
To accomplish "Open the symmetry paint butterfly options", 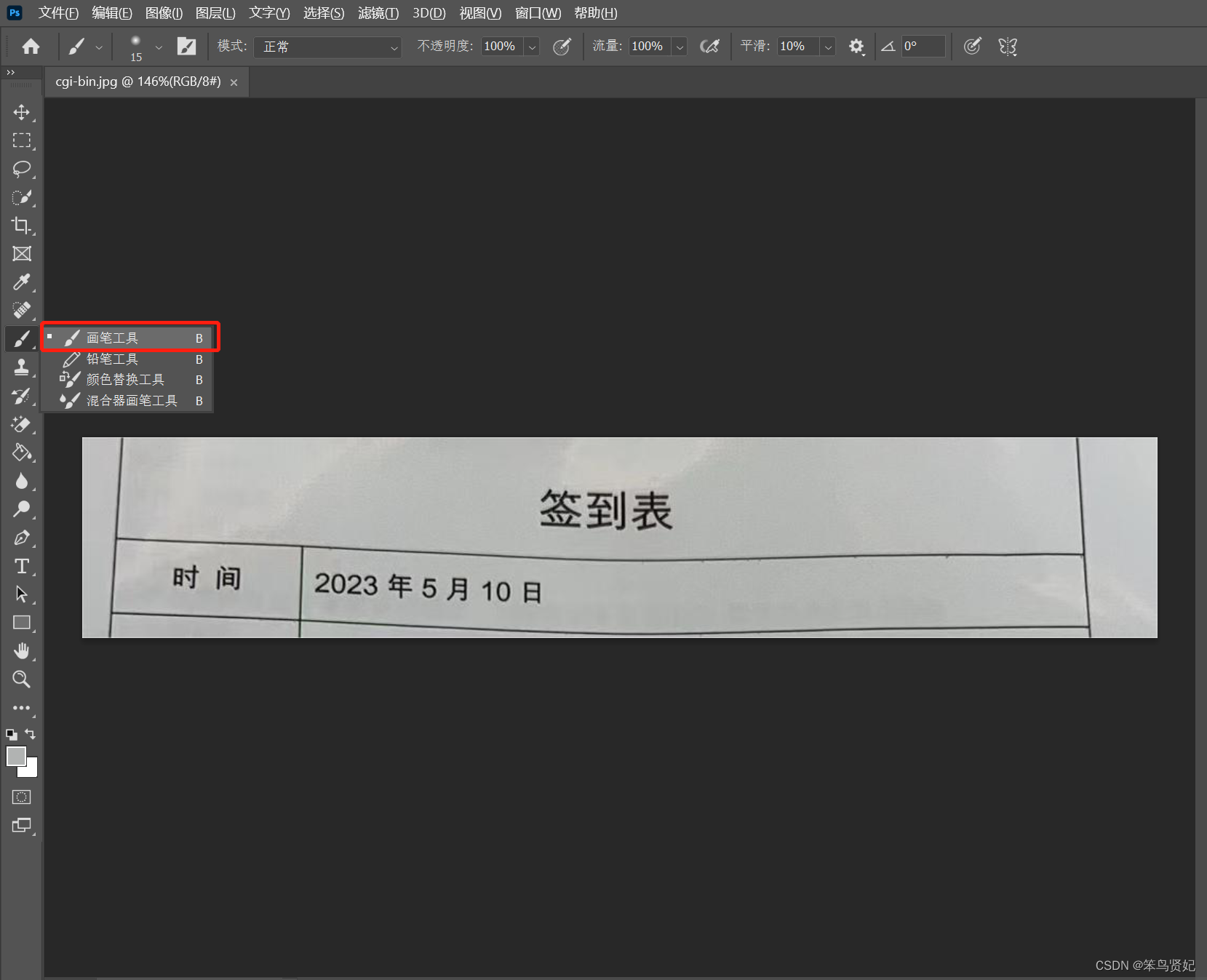I will (1008, 47).
